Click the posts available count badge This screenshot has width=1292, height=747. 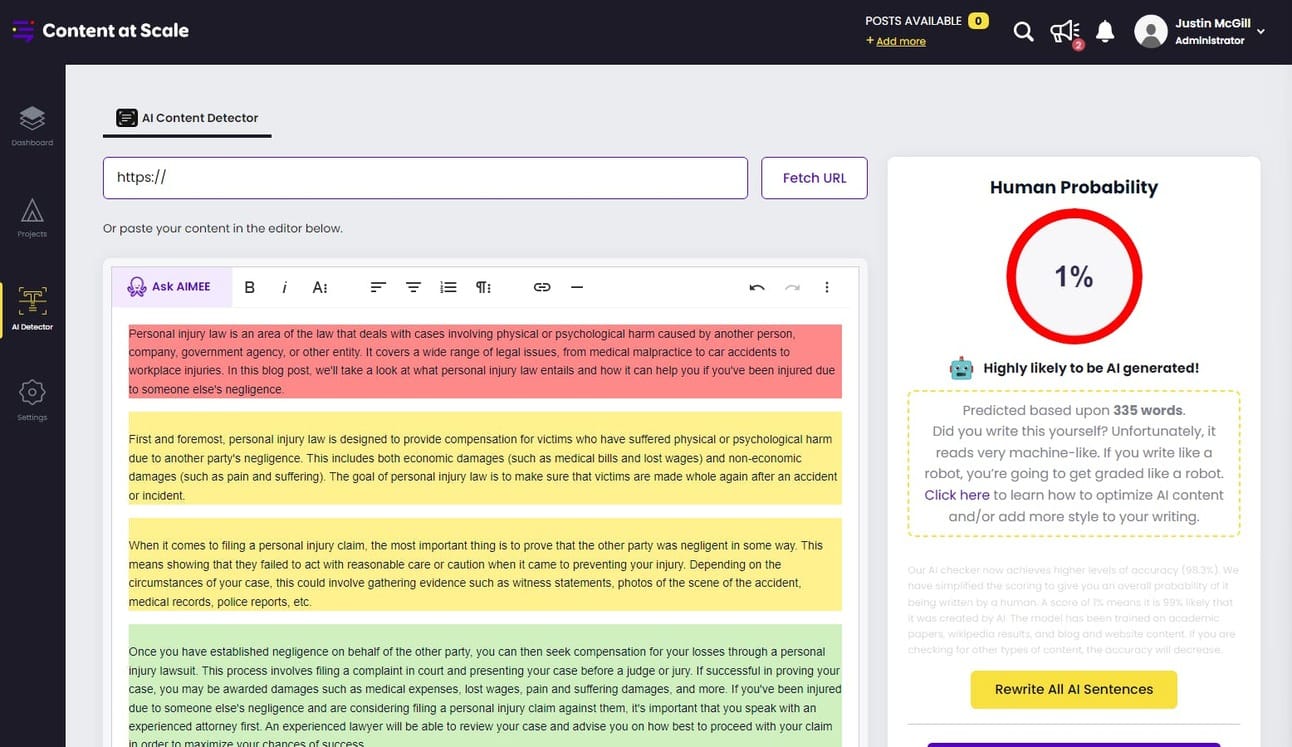pos(978,20)
